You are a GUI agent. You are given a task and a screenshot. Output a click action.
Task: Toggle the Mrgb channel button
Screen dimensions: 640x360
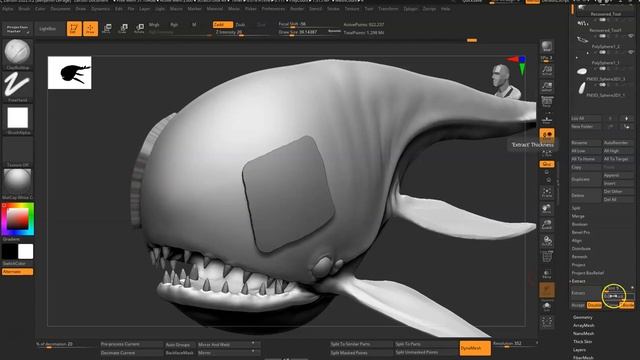coord(154,25)
